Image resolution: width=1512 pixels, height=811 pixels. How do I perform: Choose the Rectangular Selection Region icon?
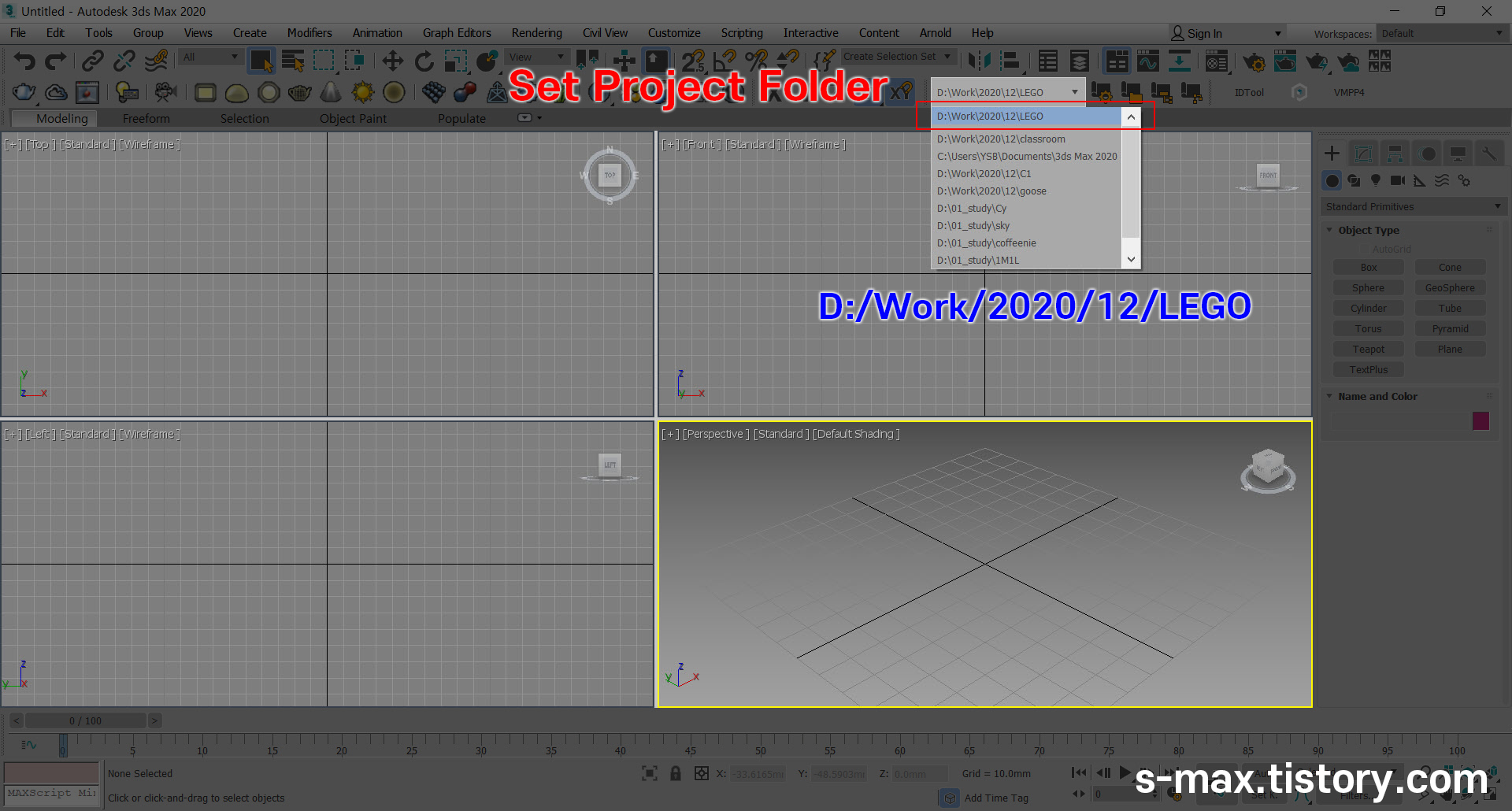[x=324, y=61]
